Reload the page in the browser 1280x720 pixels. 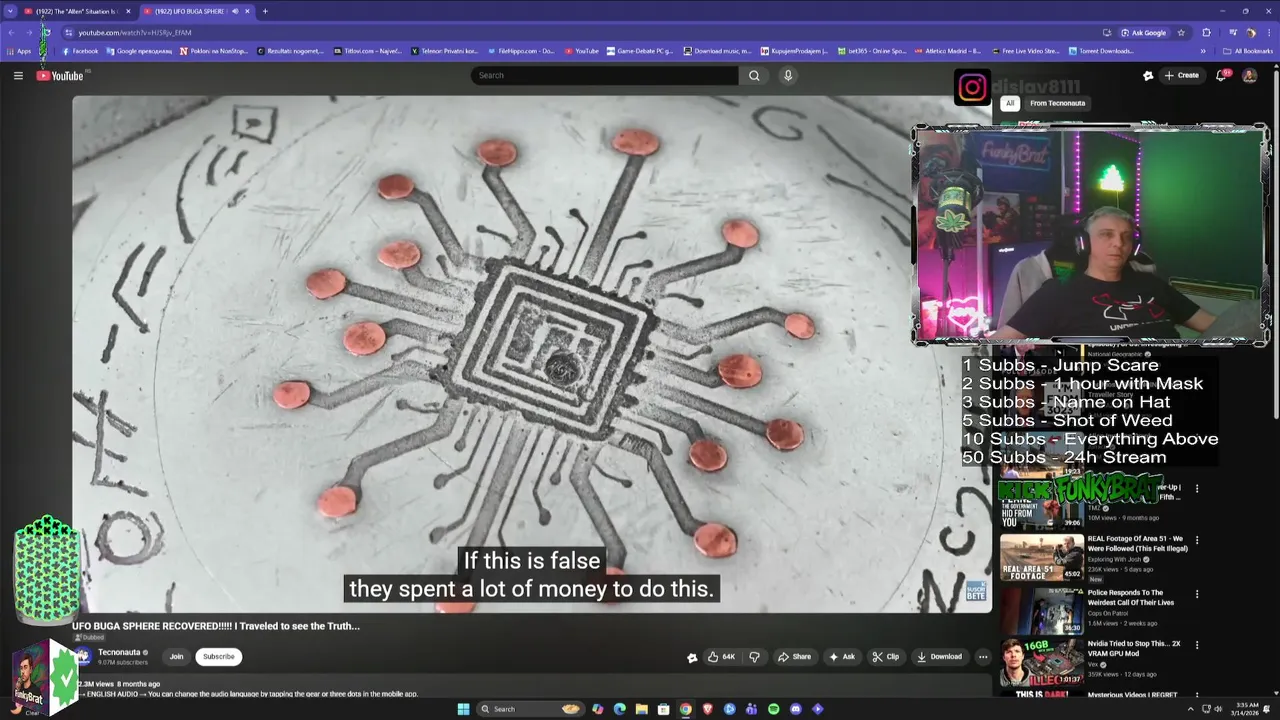[x=46, y=32]
